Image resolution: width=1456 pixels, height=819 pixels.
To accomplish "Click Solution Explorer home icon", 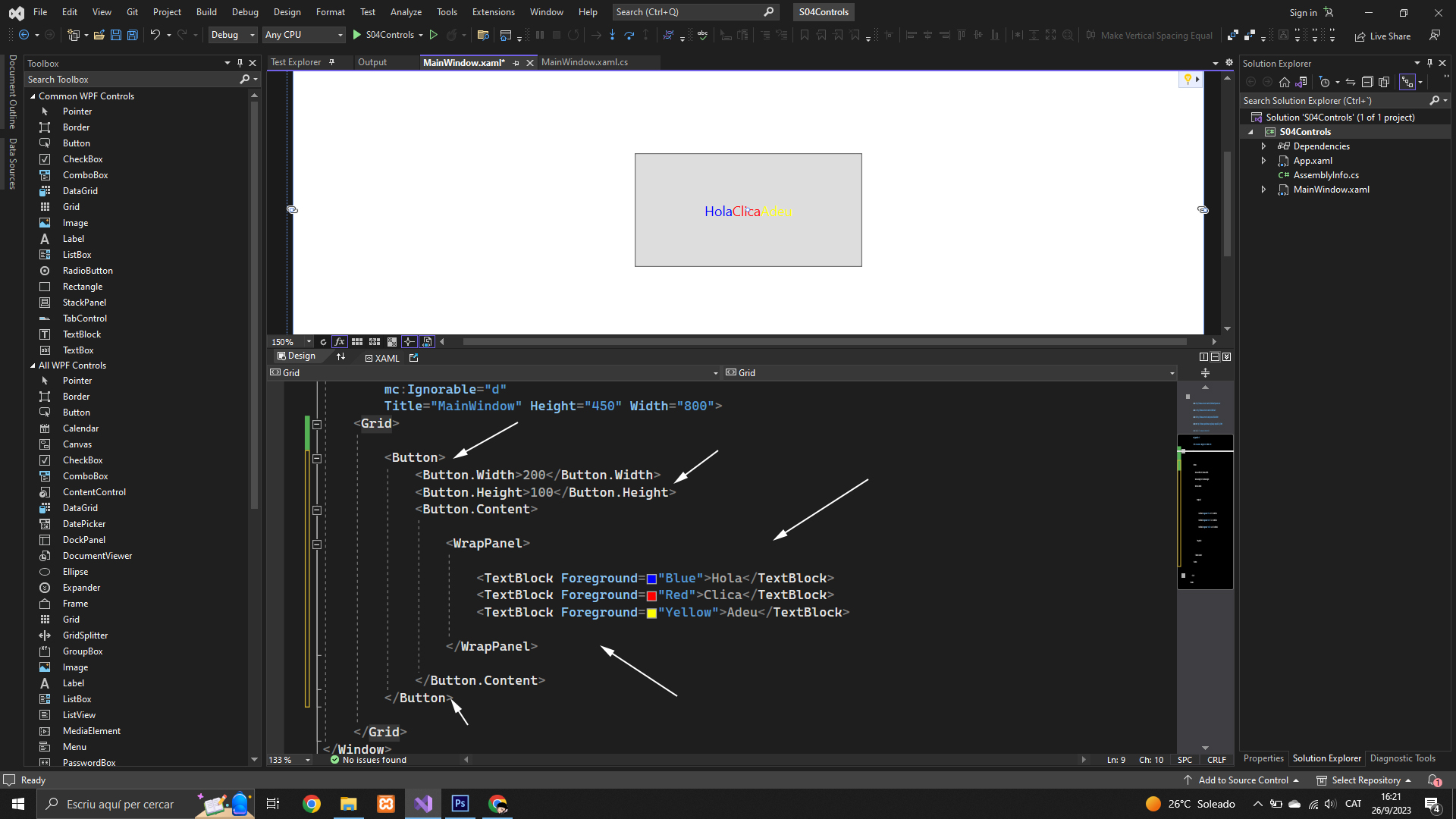I will pos(1284,82).
